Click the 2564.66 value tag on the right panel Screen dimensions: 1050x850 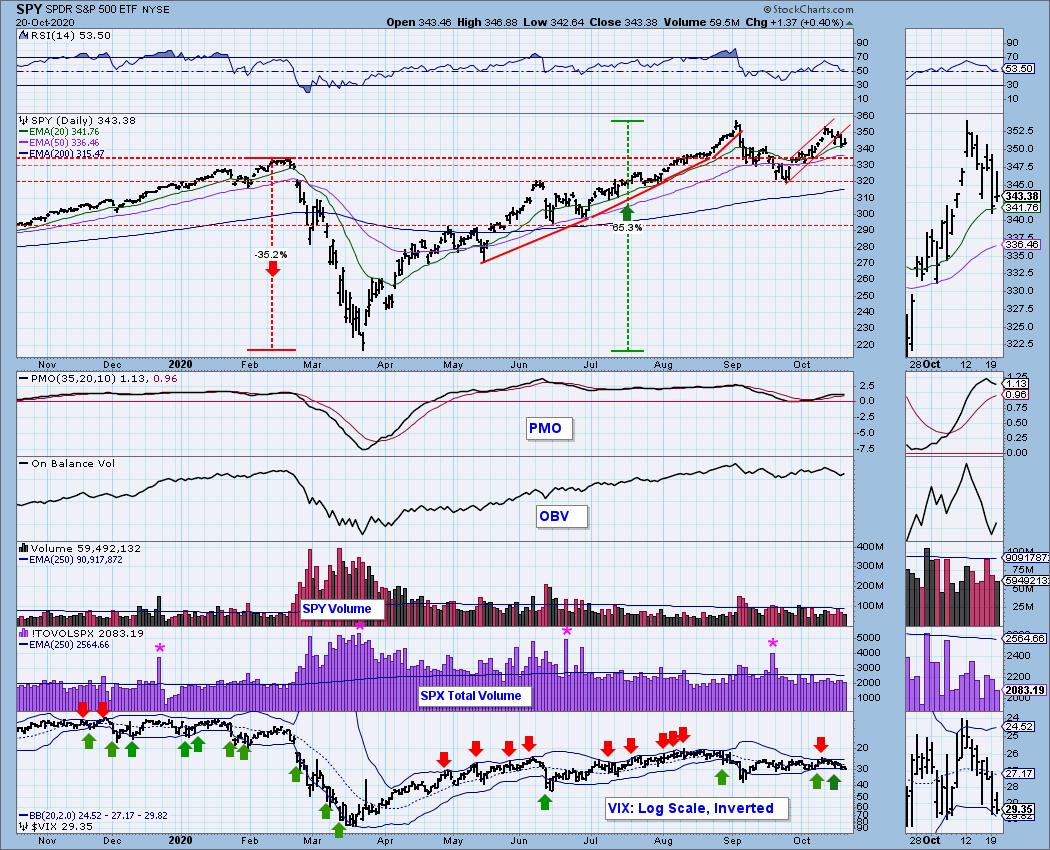pyautogui.click(x=1025, y=638)
